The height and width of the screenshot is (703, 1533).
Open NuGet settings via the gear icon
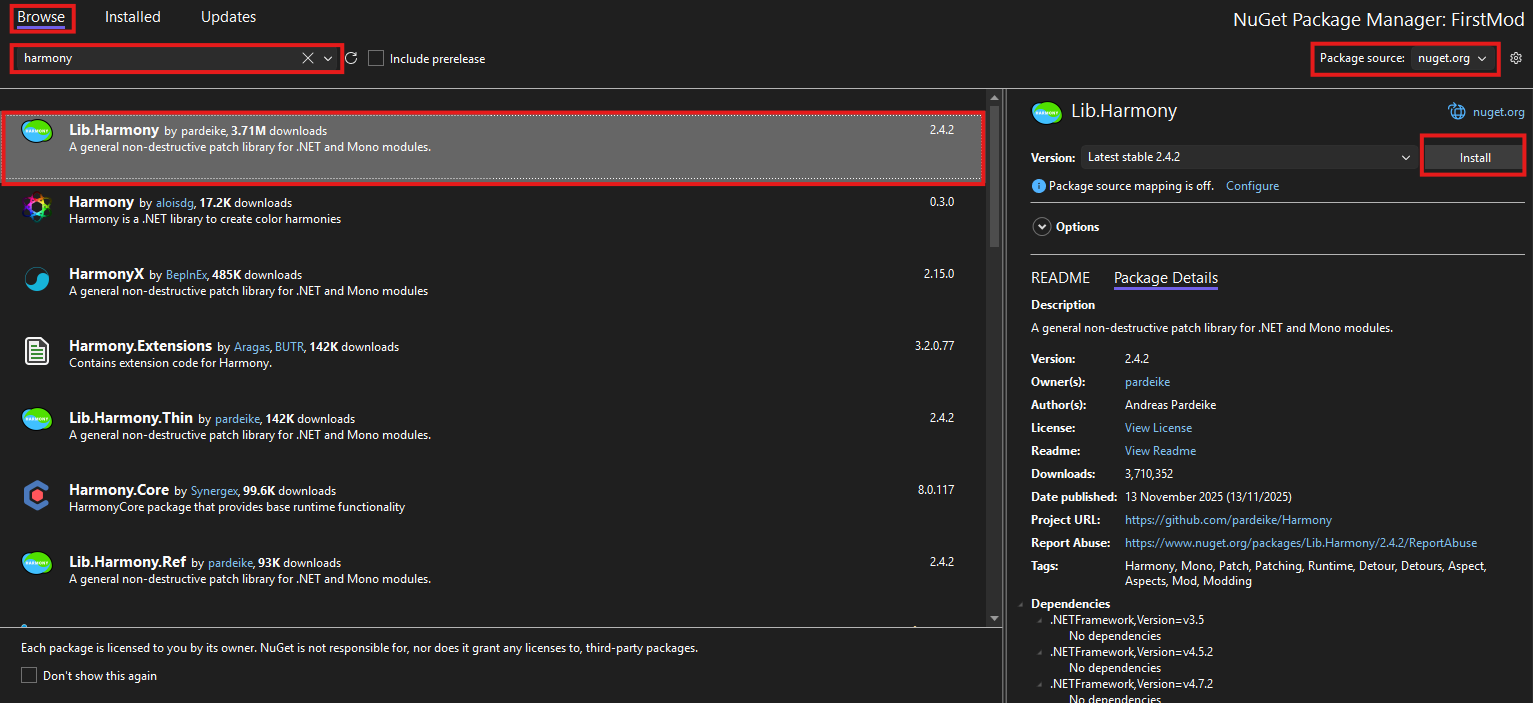point(1516,58)
